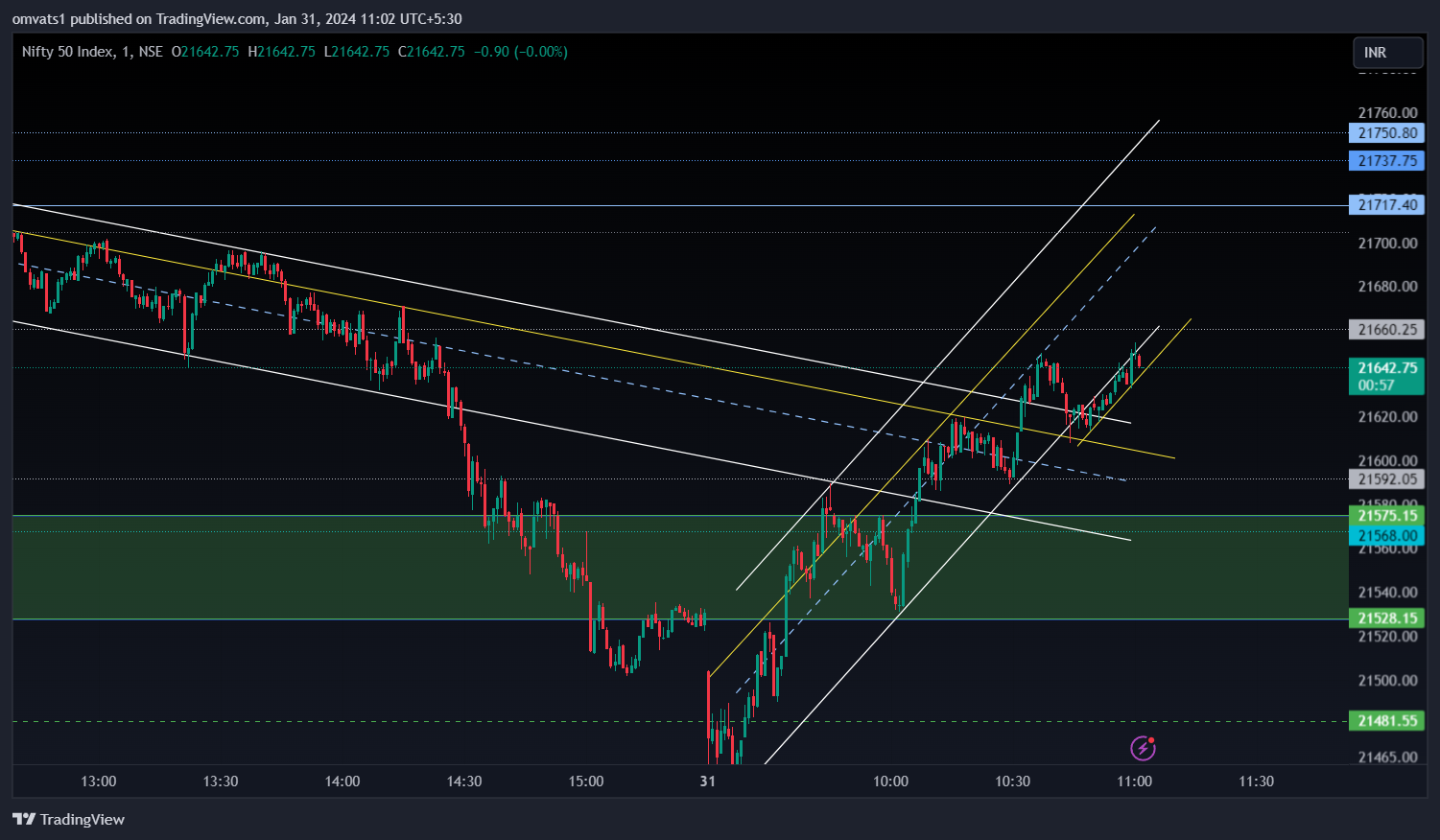Viewport: 1440px width, 840px height.
Task: Click the 00:57 bar countdown timer
Action: point(1377,385)
